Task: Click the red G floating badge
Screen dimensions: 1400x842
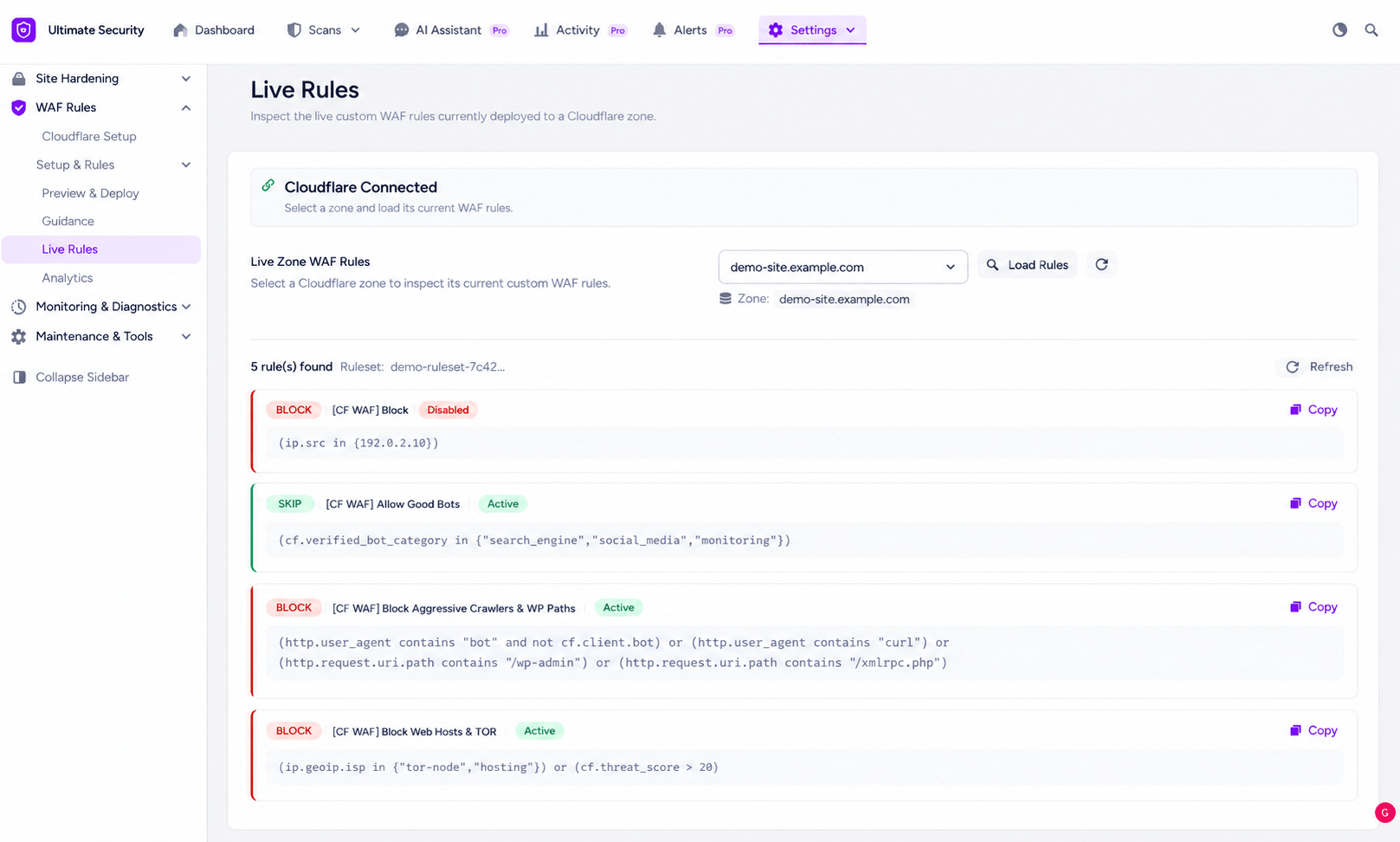Action: point(1385,813)
